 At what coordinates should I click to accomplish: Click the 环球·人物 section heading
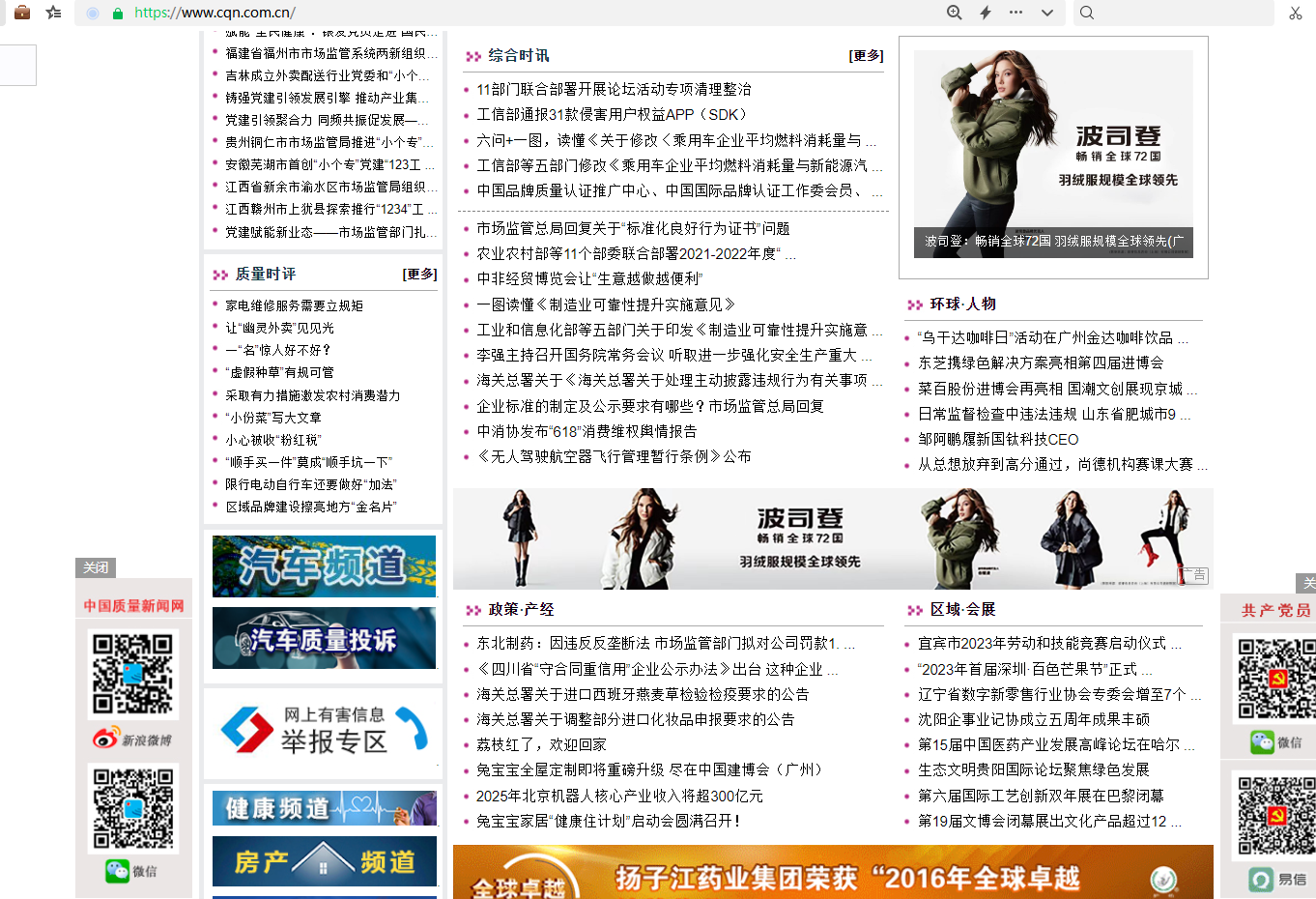[x=962, y=304]
